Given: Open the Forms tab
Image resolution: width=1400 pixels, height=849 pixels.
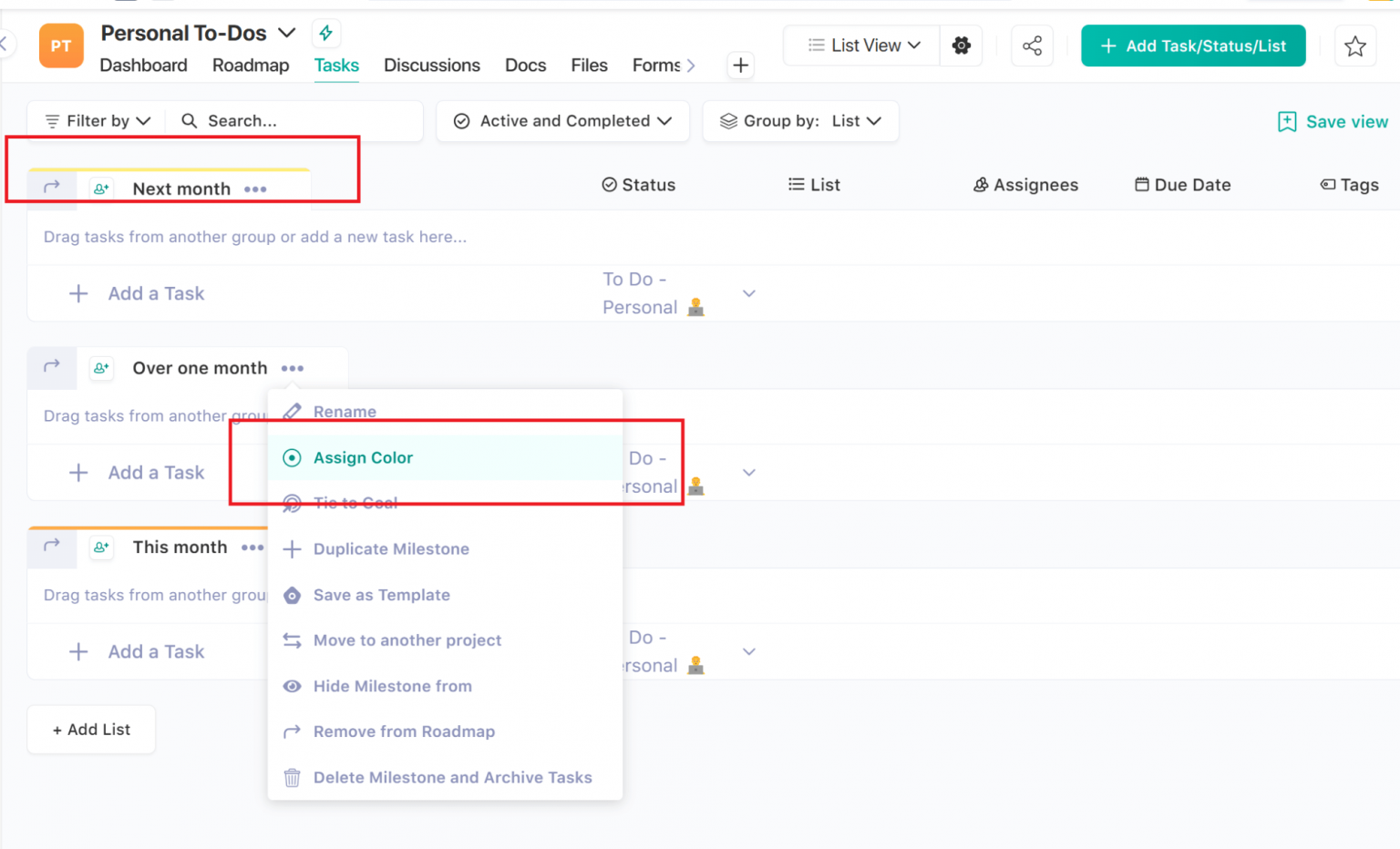Looking at the screenshot, I should pos(656,66).
